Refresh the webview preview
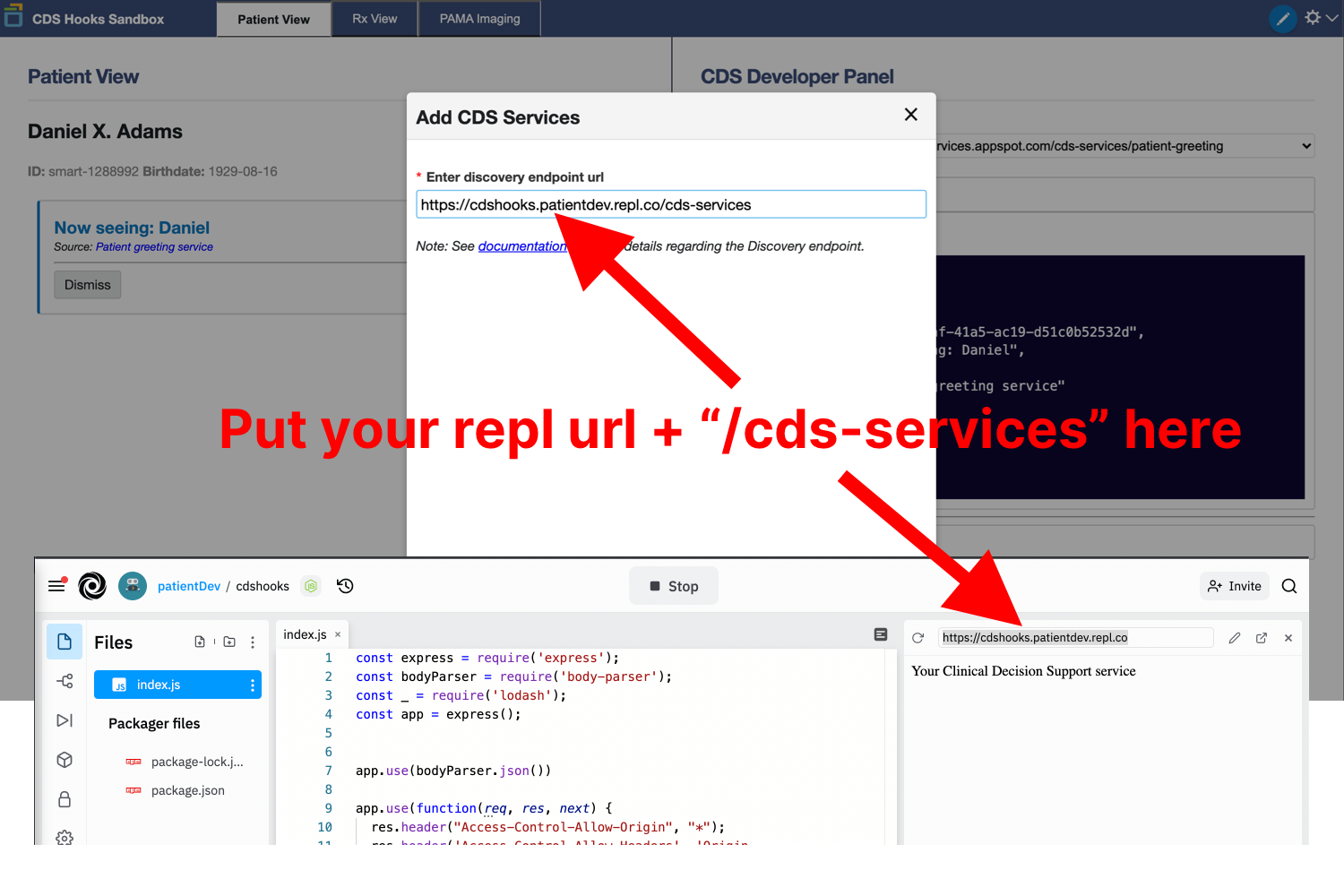The height and width of the screenshot is (896, 1344). coord(918,638)
